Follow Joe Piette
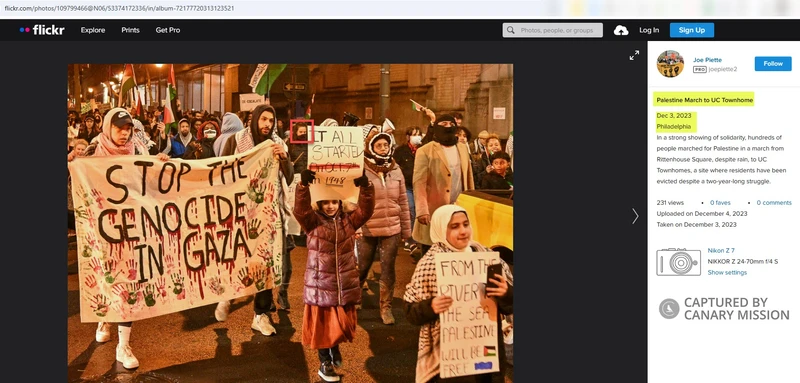This screenshot has height=383, width=800. (x=773, y=64)
